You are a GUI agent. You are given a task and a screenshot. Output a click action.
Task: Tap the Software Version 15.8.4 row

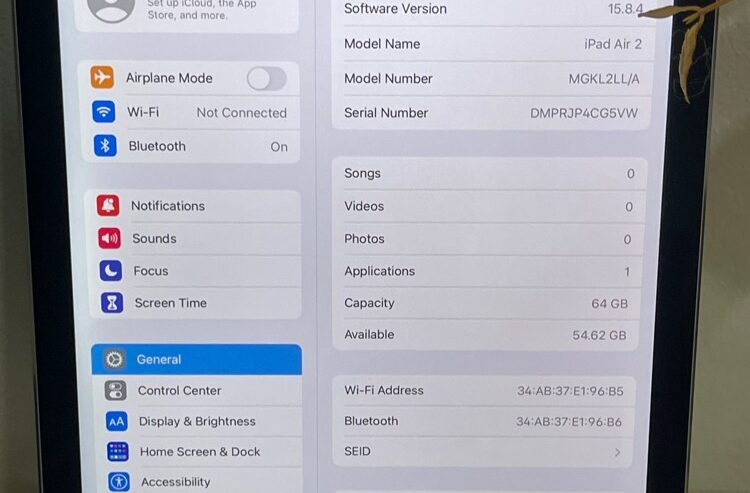coord(493,10)
